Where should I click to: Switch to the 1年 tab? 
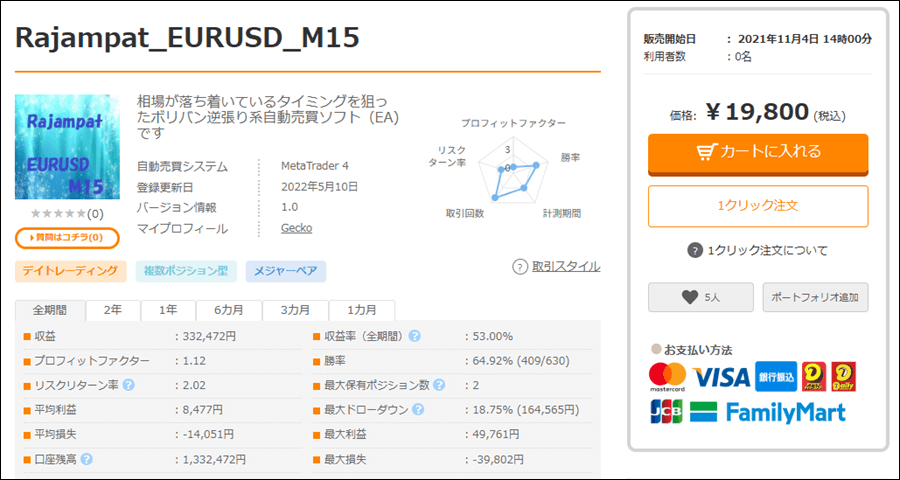[168, 310]
